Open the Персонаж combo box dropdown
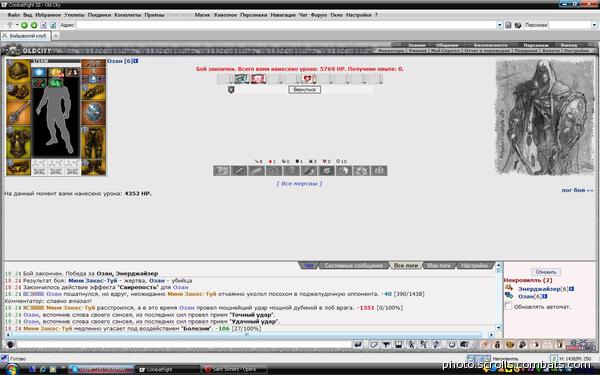This screenshot has height=375, width=600. 594,25
